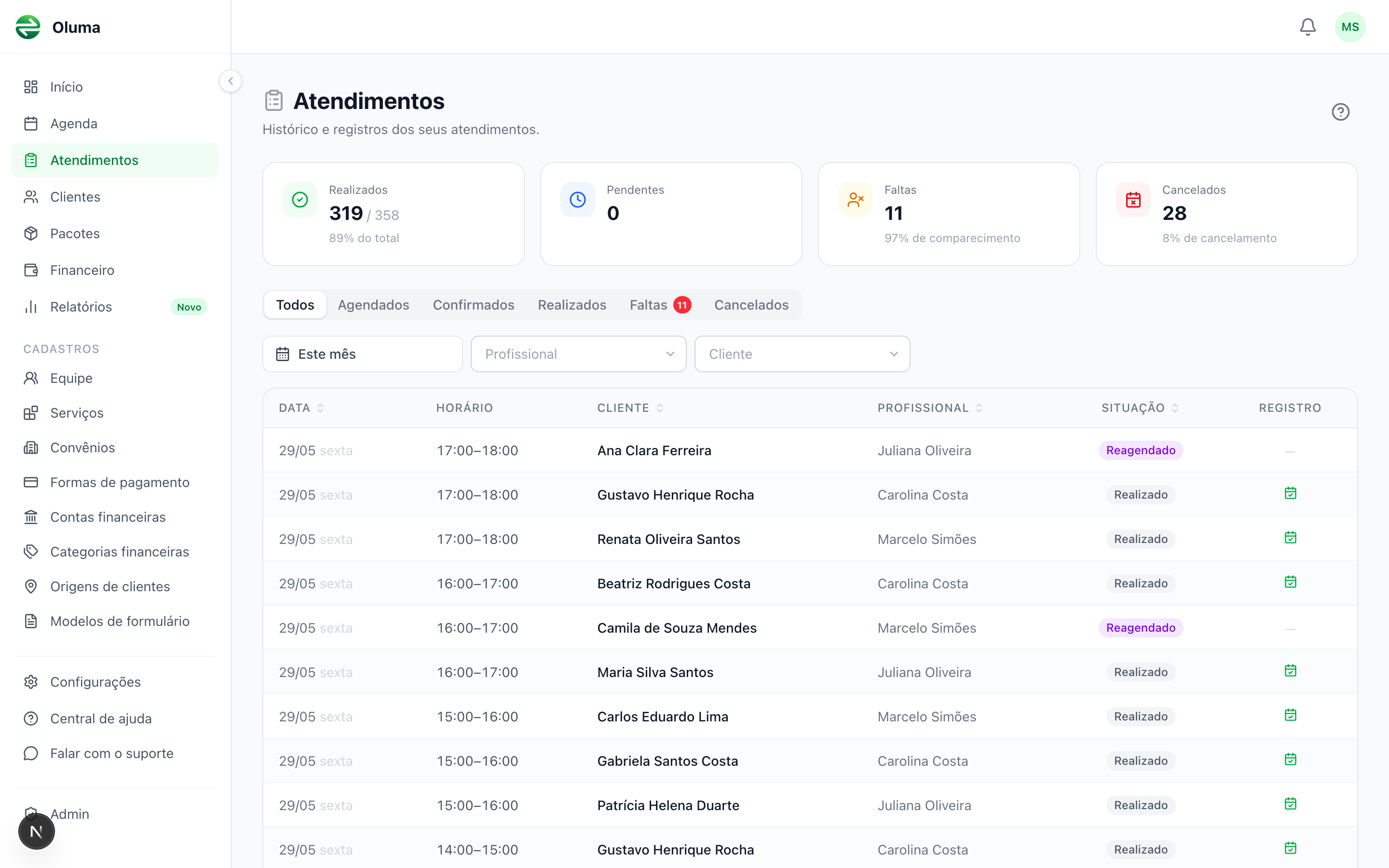Click the round N floating button
This screenshot has width=1389, height=868.
[x=36, y=831]
